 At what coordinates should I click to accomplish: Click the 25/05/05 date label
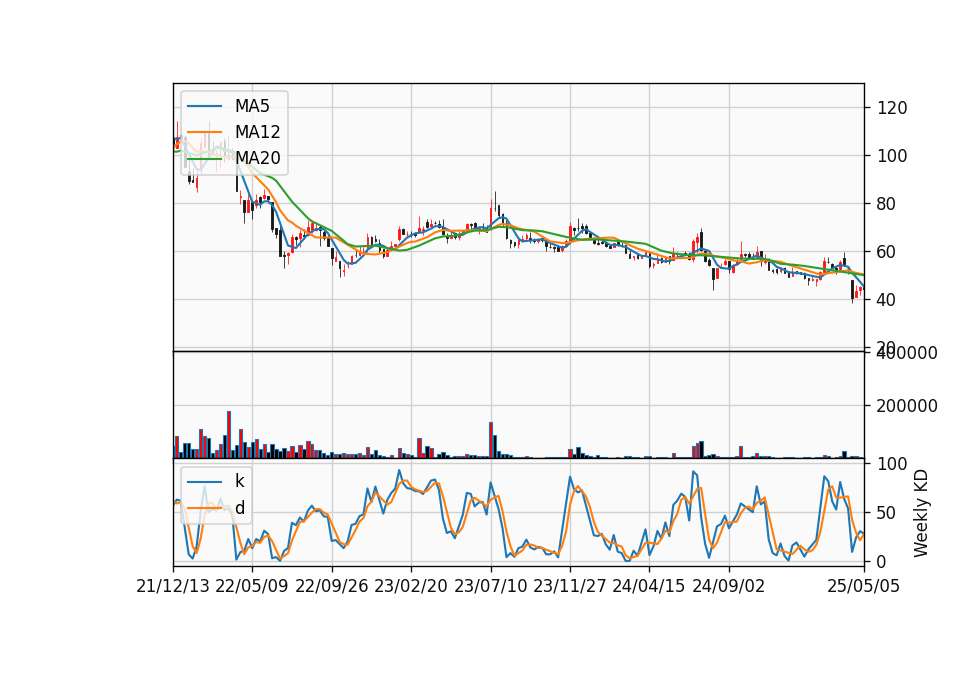pos(864,587)
